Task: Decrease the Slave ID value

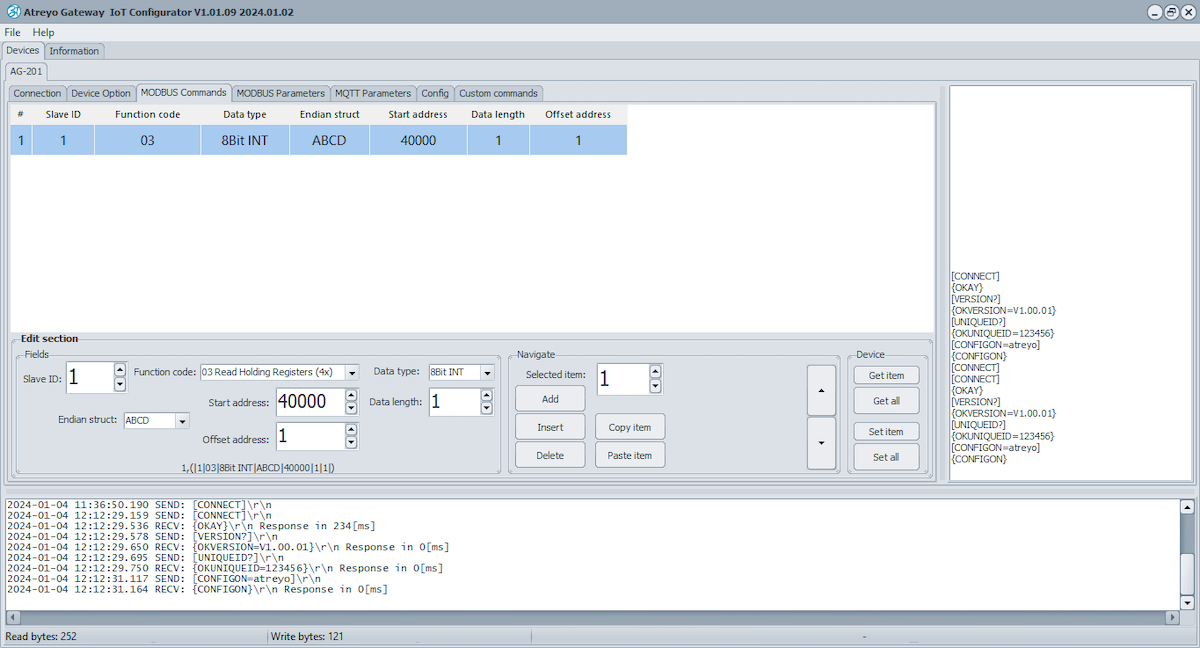Action: click(120, 384)
